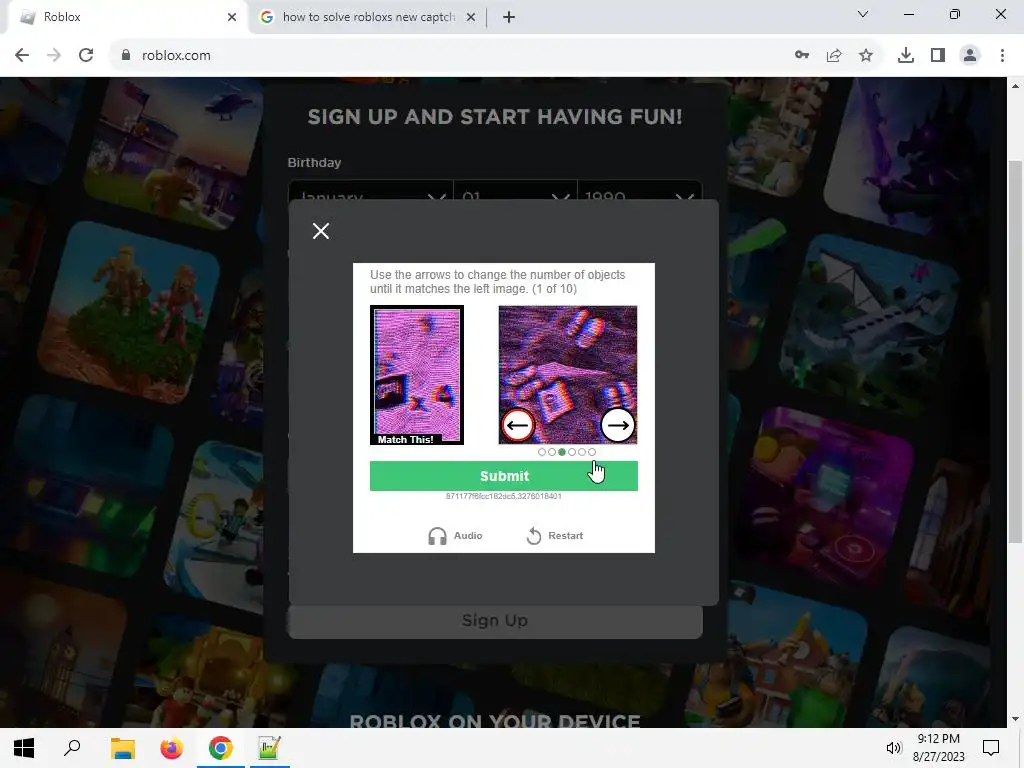
Task: Open the volume speaker tray icon
Action: [x=893, y=748]
